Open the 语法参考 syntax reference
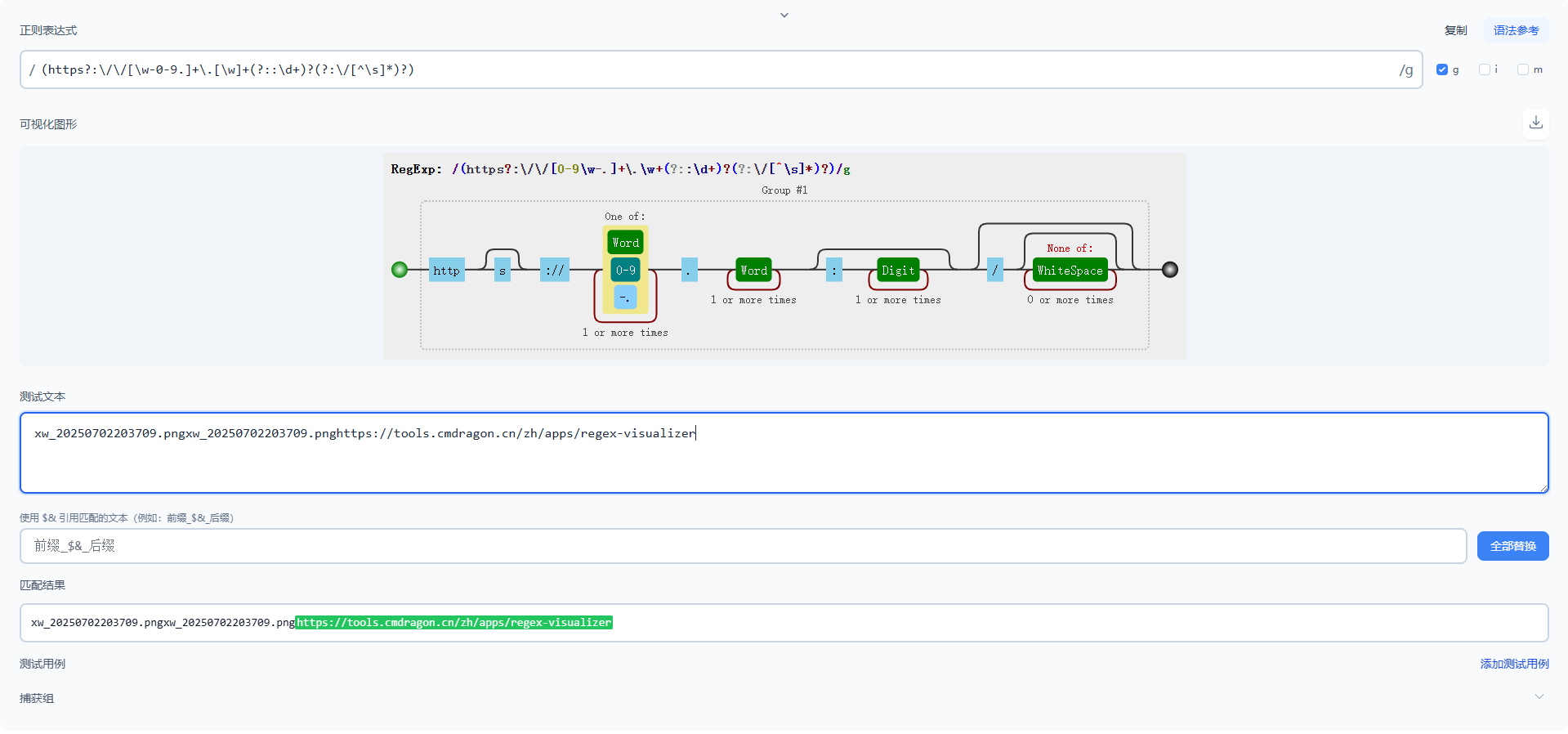This screenshot has width=1568, height=734. [x=1516, y=30]
